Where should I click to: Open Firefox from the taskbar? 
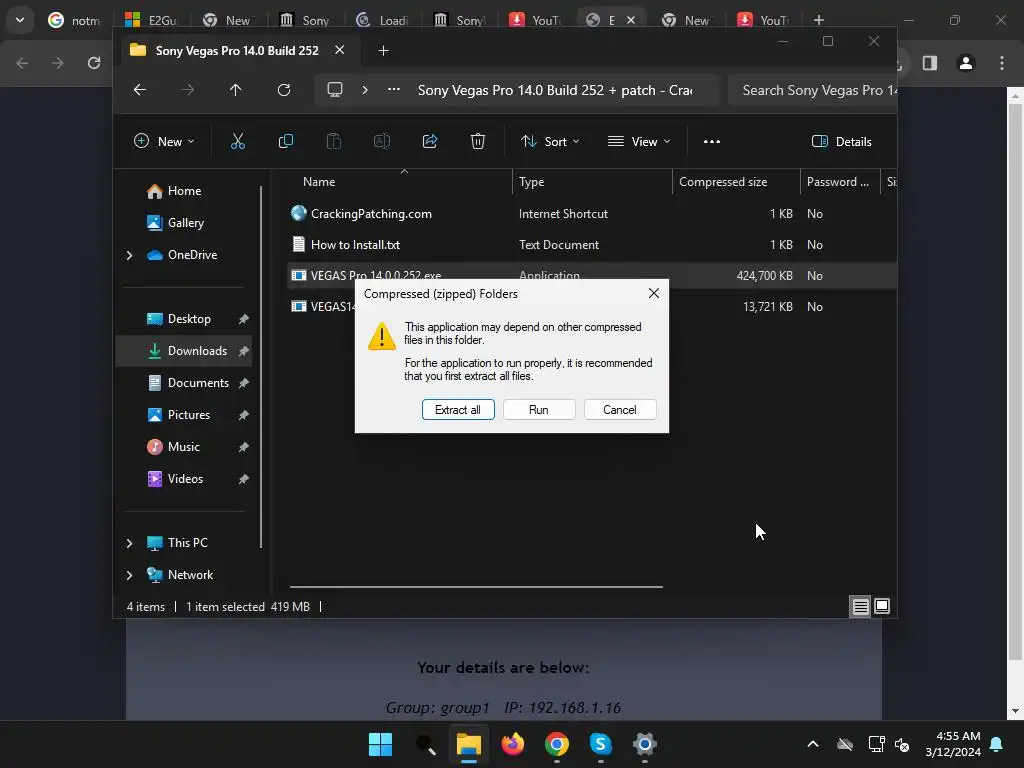point(513,744)
